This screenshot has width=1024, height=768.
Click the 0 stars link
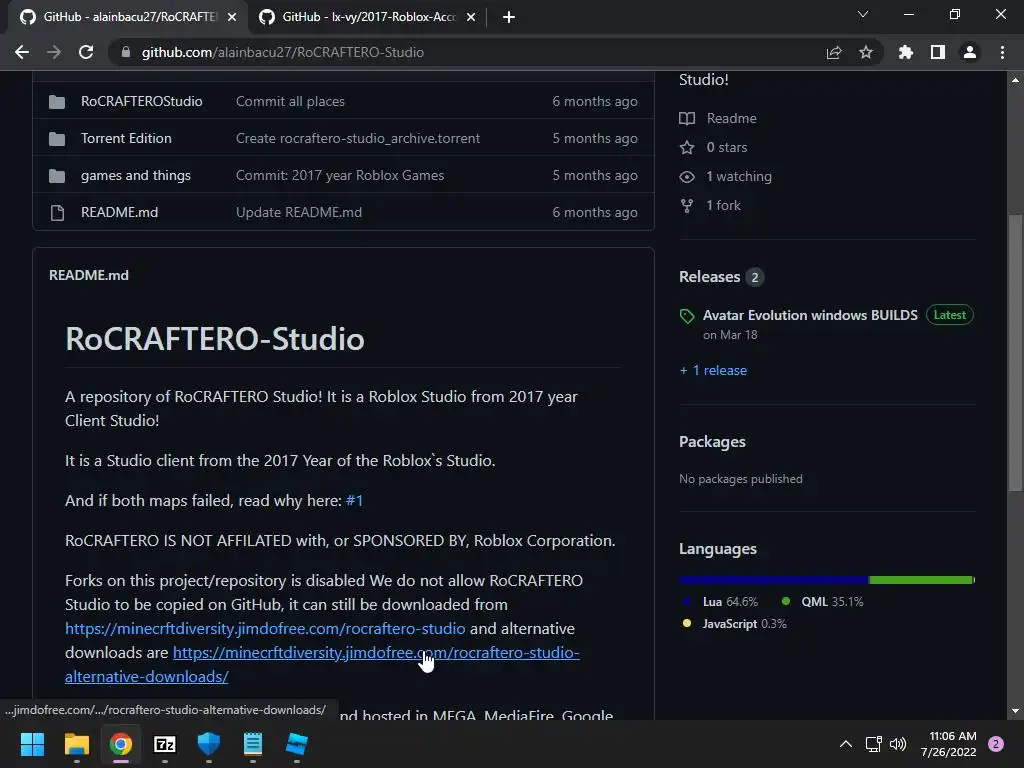726,148
